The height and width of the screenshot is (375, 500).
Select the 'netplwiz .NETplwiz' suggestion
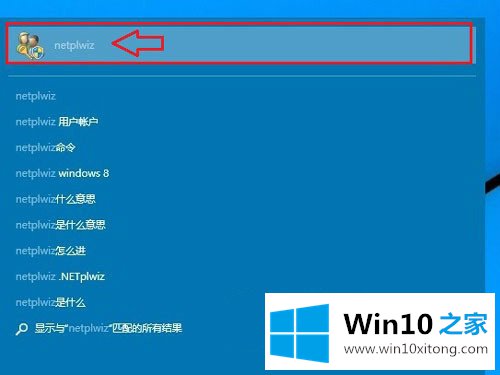pyautogui.click(x=60, y=277)
